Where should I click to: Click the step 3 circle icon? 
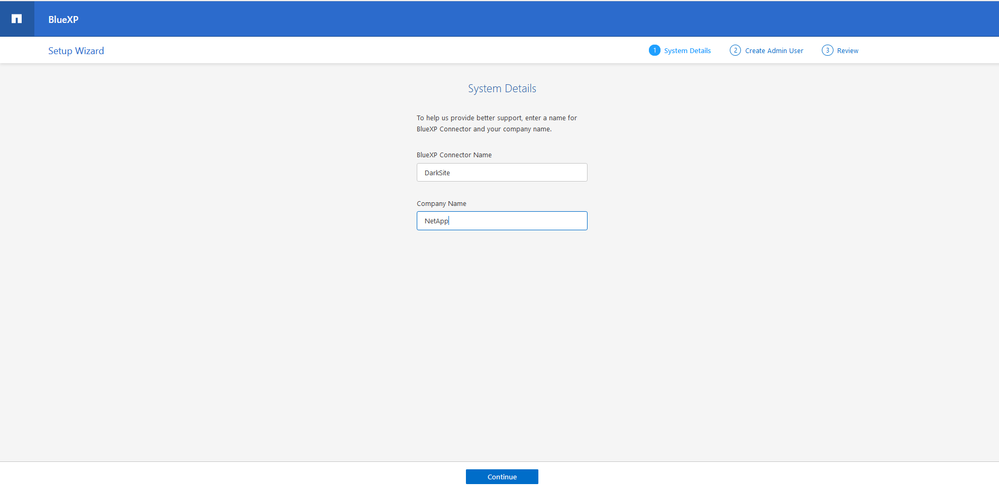click(x=827, y=50)
